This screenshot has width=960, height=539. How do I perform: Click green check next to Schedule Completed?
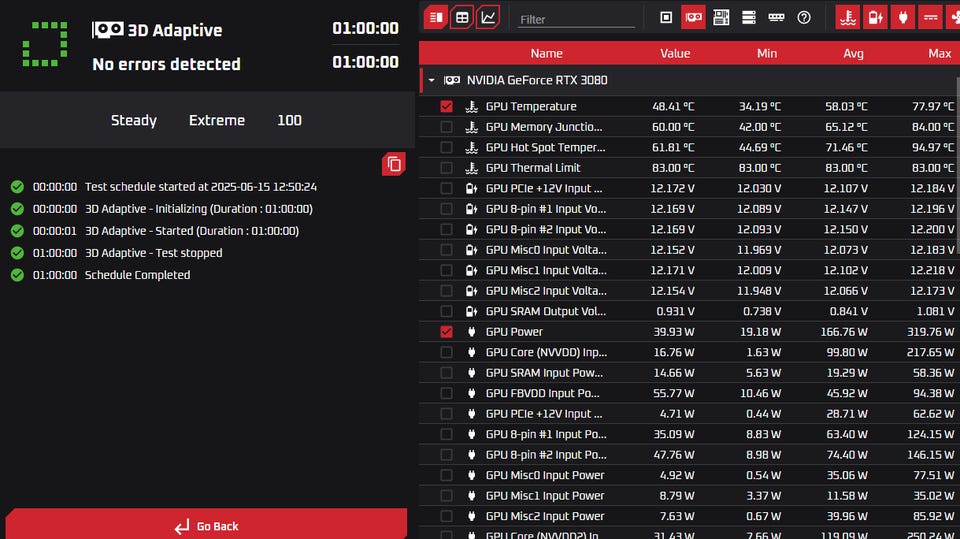[17, 275]
